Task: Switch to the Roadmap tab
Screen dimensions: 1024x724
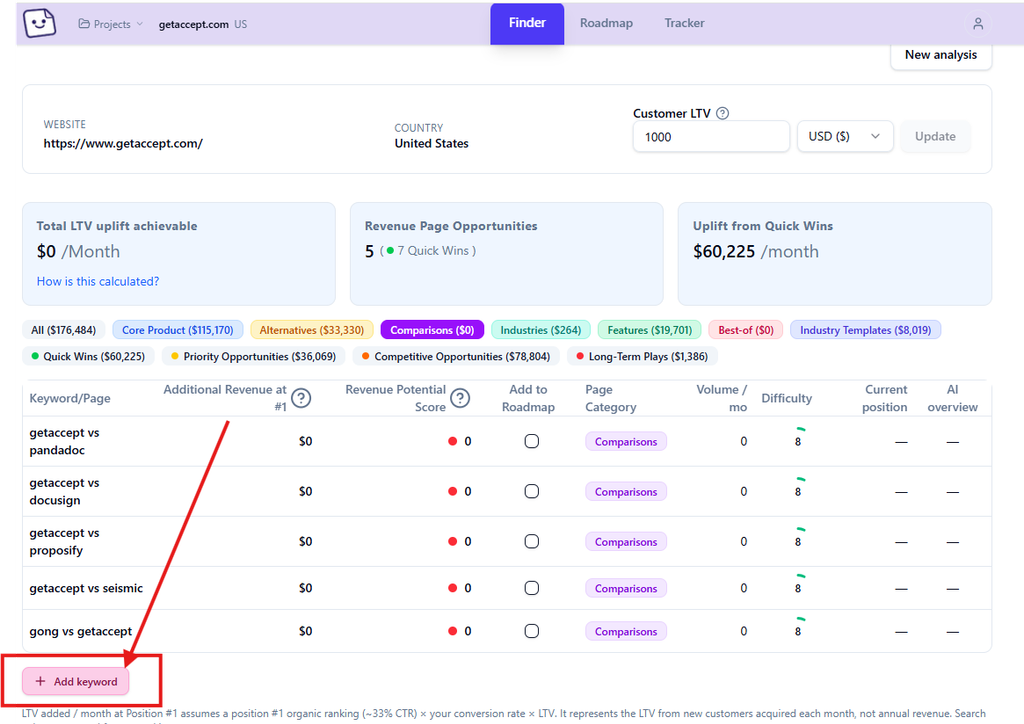Action: click(x=606, y=23)
